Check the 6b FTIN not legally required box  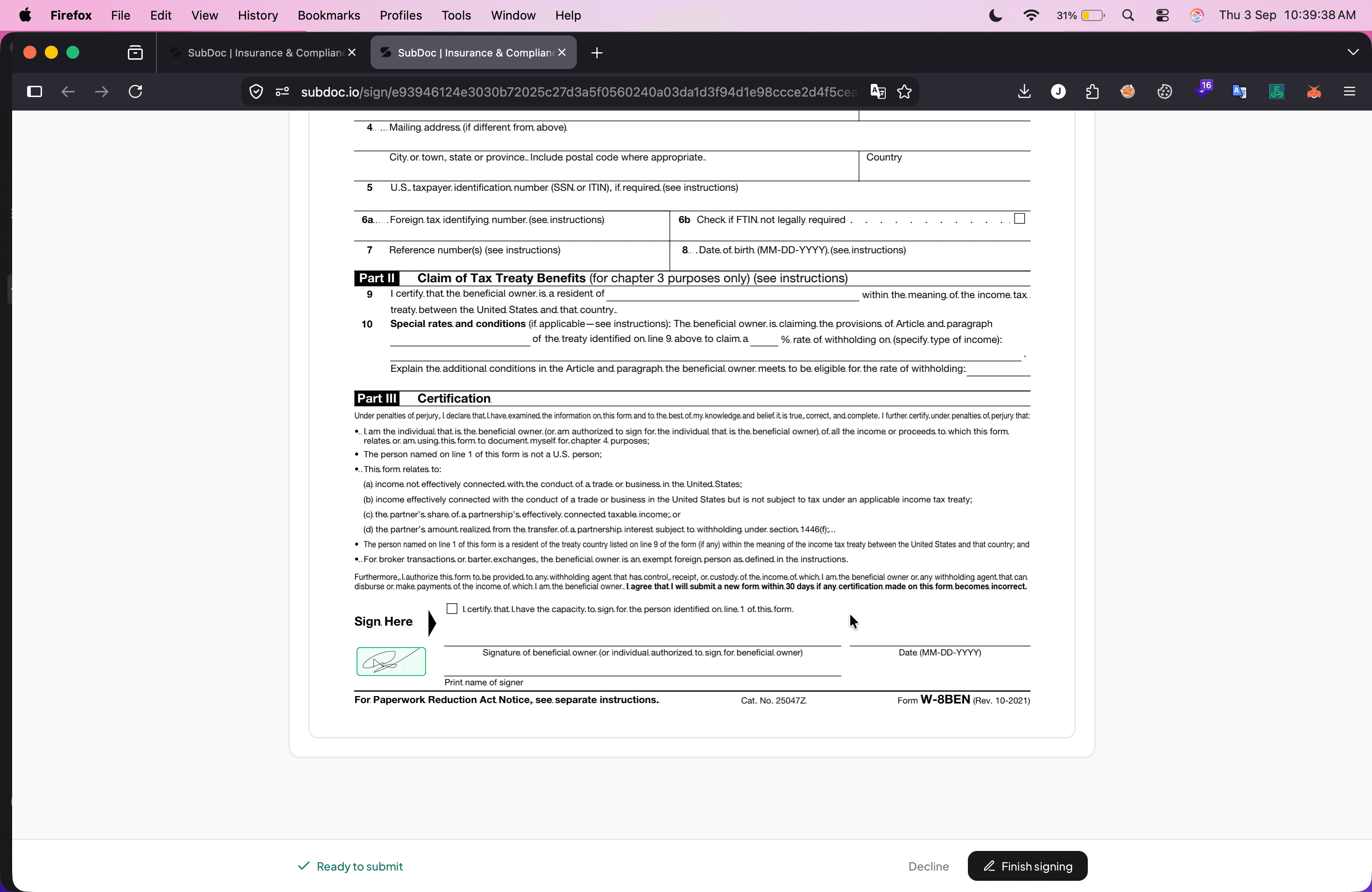pyautogui.click(x=1019, y=218)
